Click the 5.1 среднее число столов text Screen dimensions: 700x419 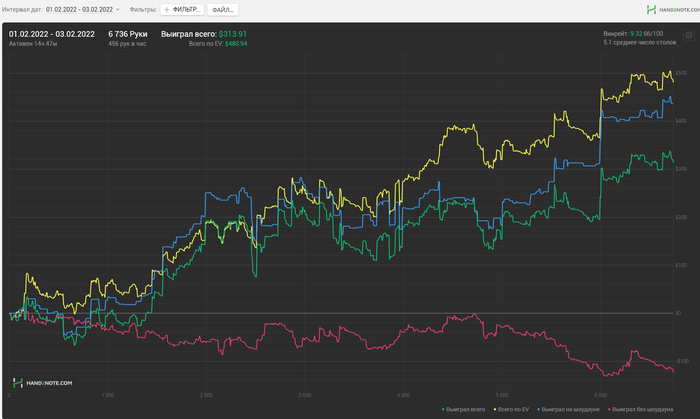click(640, 42)
